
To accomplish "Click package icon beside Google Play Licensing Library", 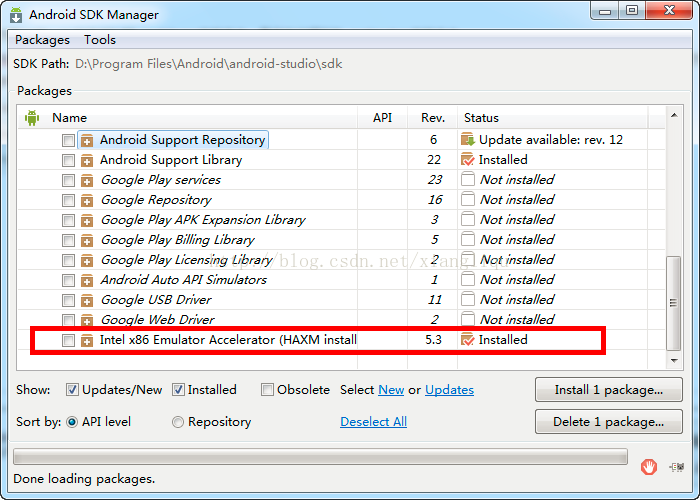I will pyautogui.click(x=87, y=261).
